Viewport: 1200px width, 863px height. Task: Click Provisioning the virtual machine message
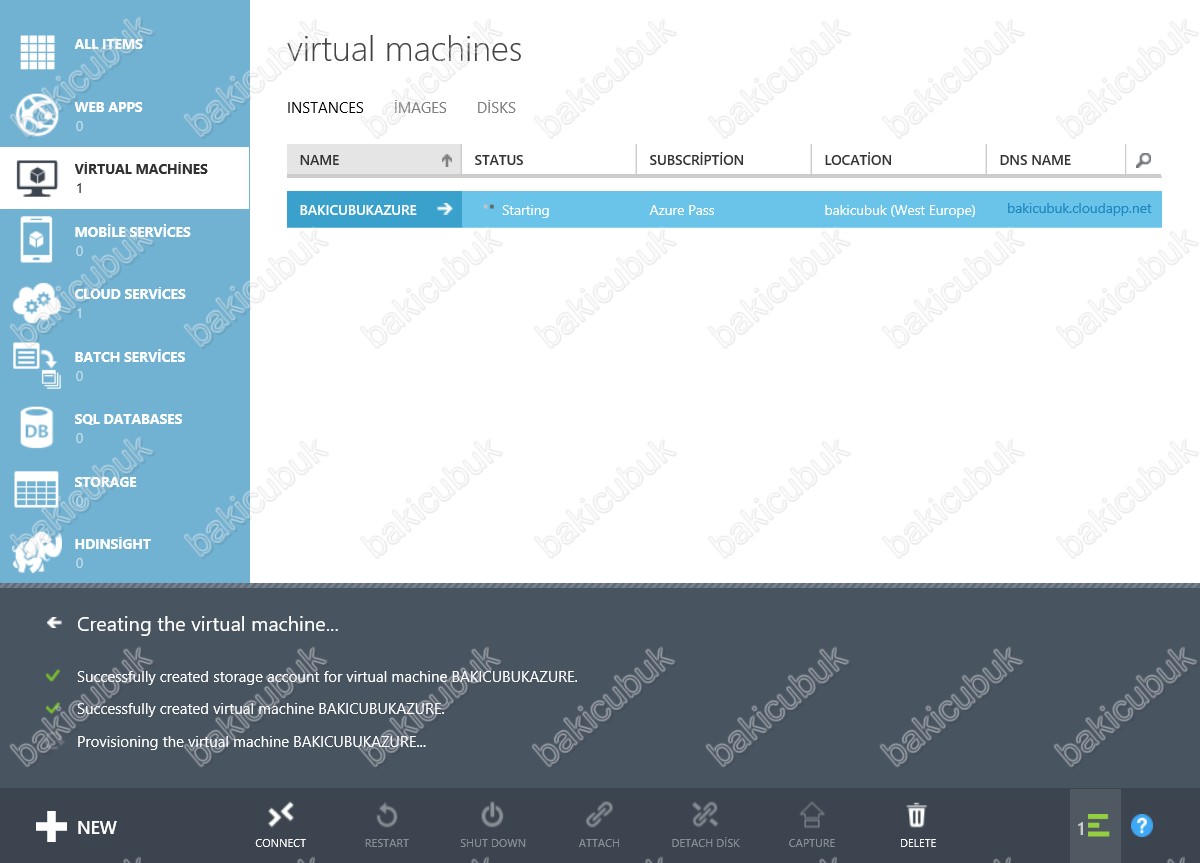(x=252, y=742)
